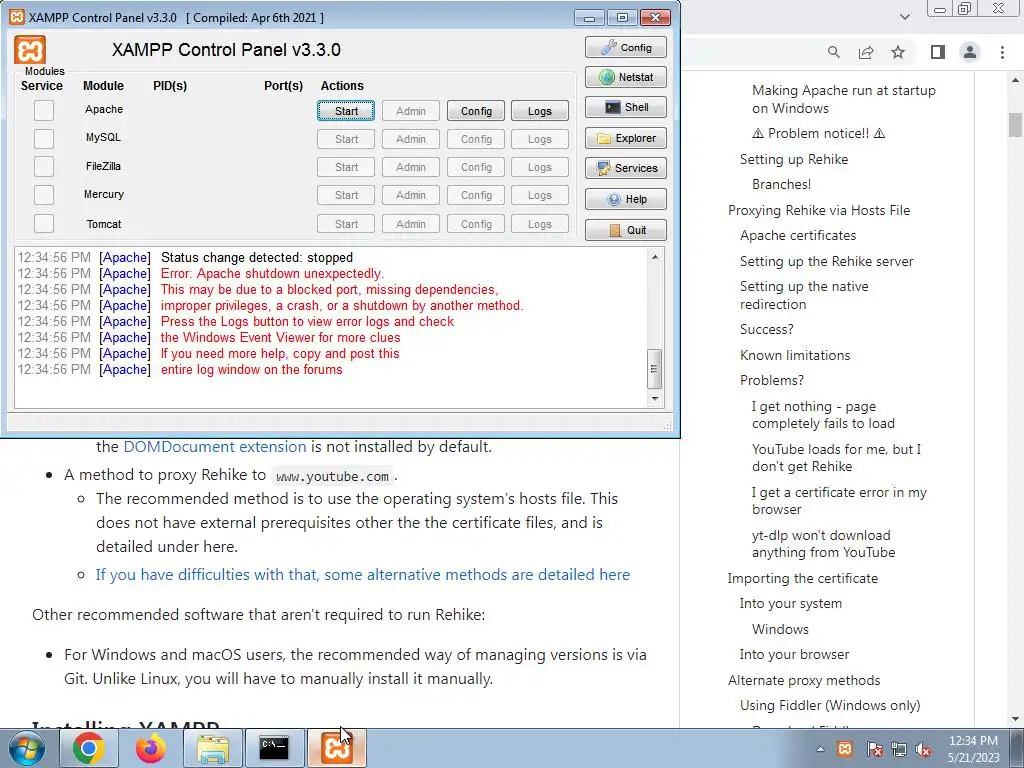Click the log window scrollbar thumb
The height and width of the screenshot is (768, 1024).
(655, 369)
